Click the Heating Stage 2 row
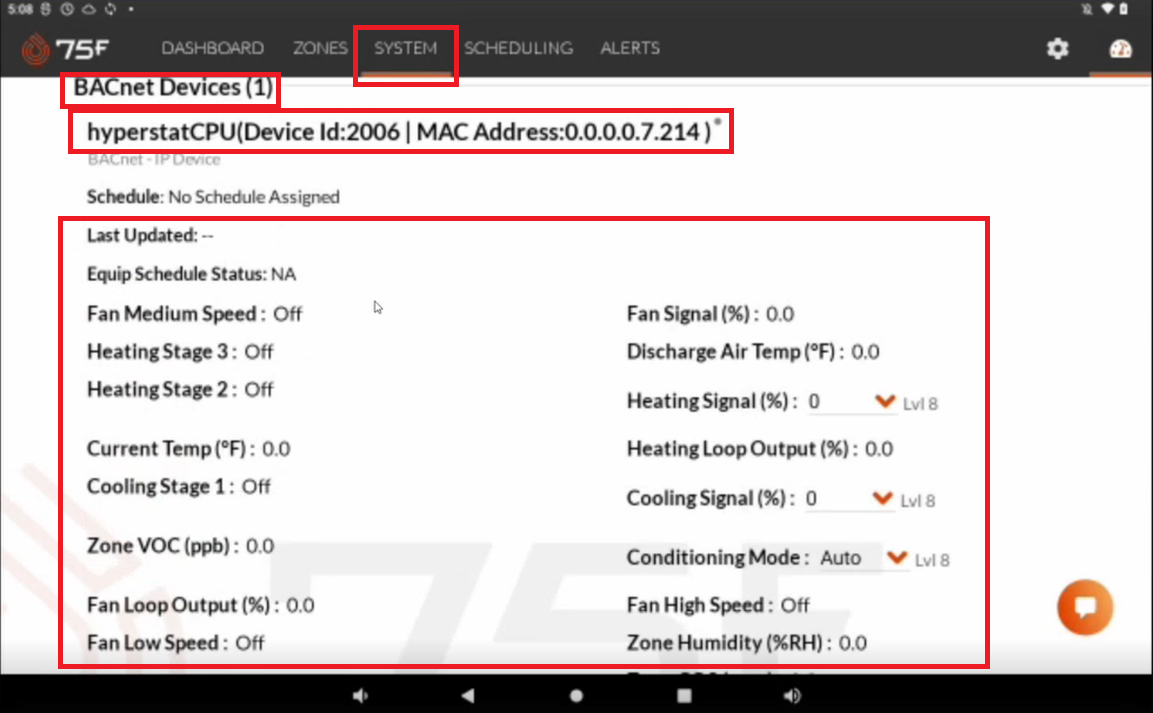 pyautogui.click(x=180, y=390)
